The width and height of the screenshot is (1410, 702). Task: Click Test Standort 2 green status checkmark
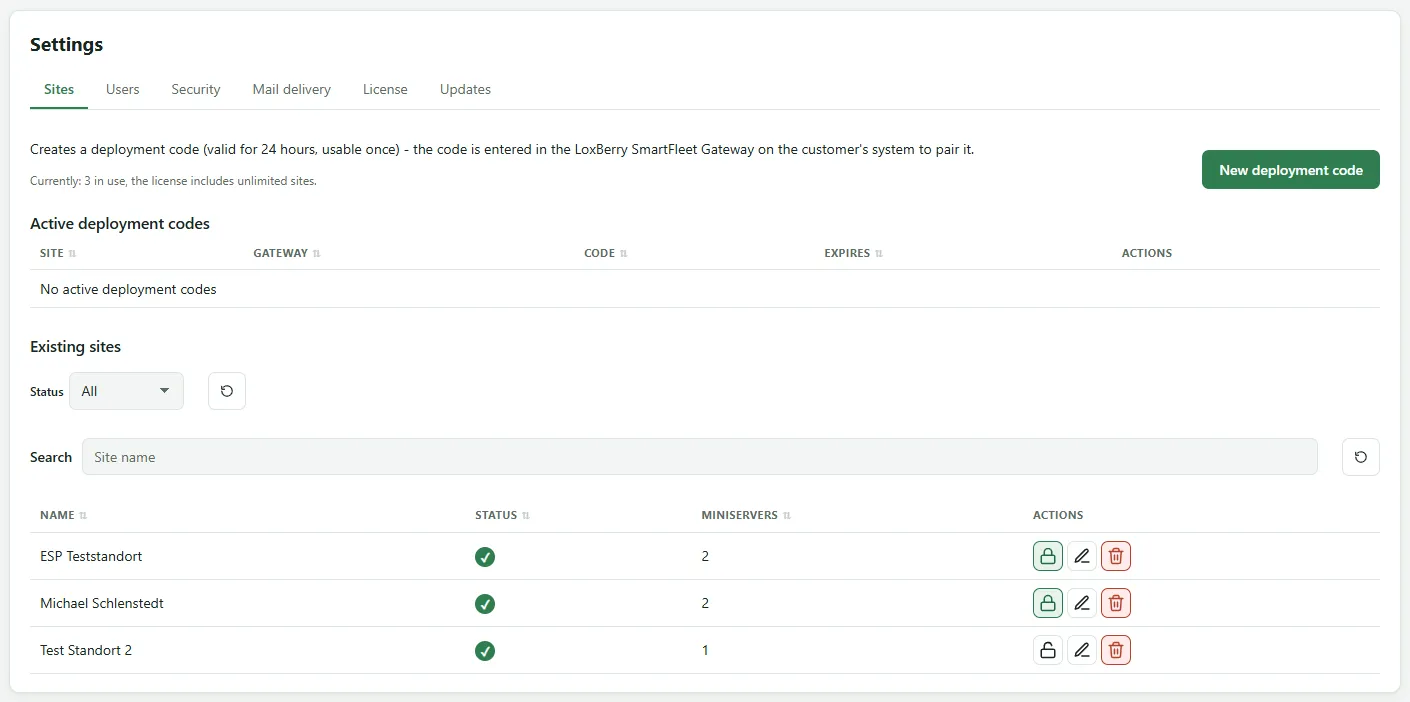(485, 651)
